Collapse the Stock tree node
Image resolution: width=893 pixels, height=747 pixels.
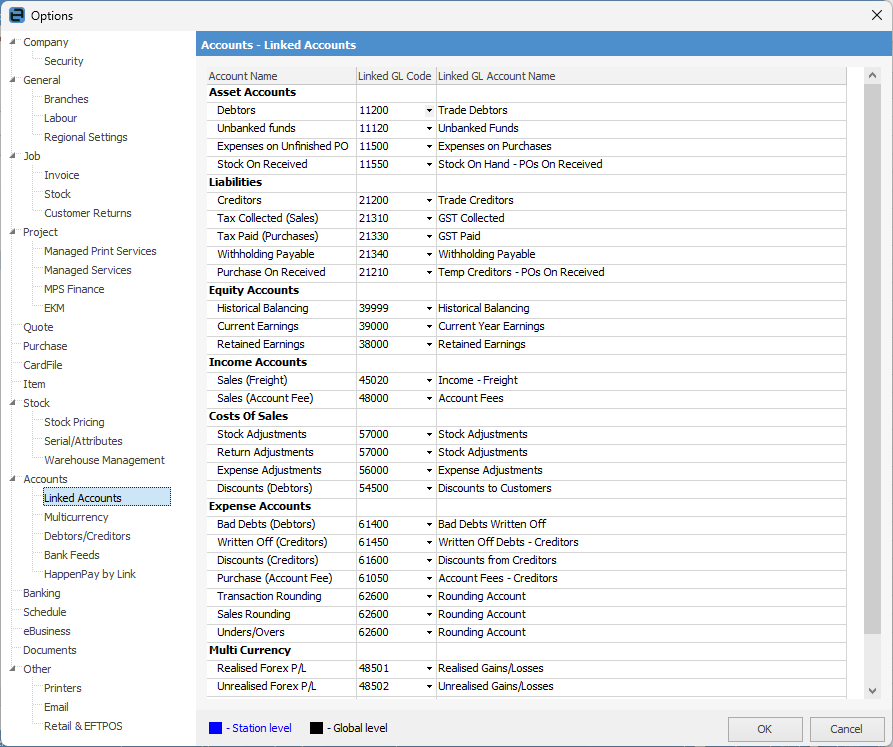12,403
